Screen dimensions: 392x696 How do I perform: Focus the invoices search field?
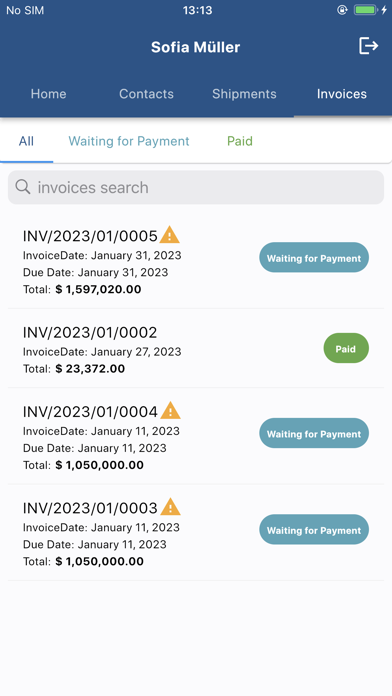point(196,187)
